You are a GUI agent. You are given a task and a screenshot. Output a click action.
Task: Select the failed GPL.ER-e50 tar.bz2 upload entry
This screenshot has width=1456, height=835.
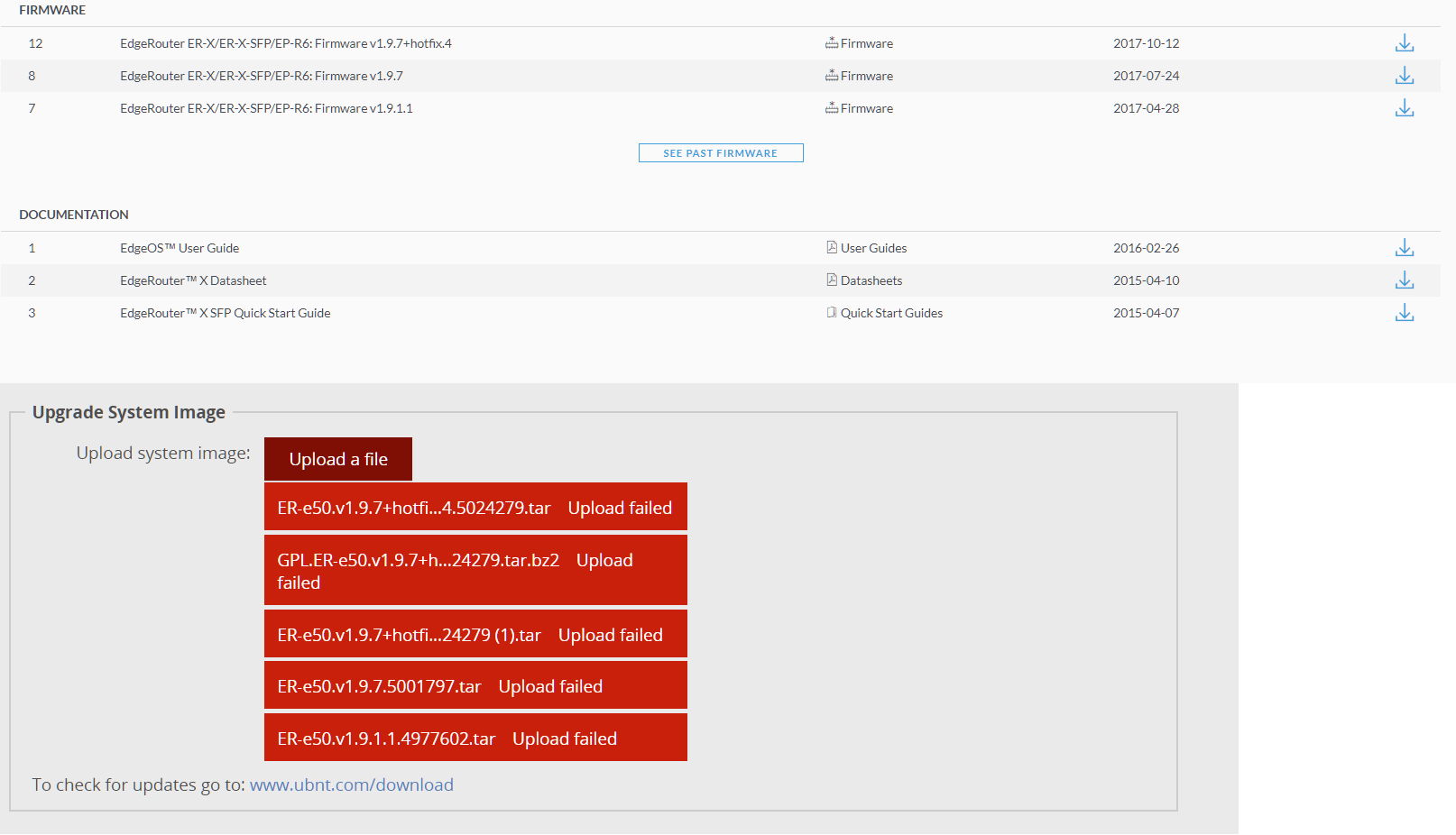tap(475, 570)
